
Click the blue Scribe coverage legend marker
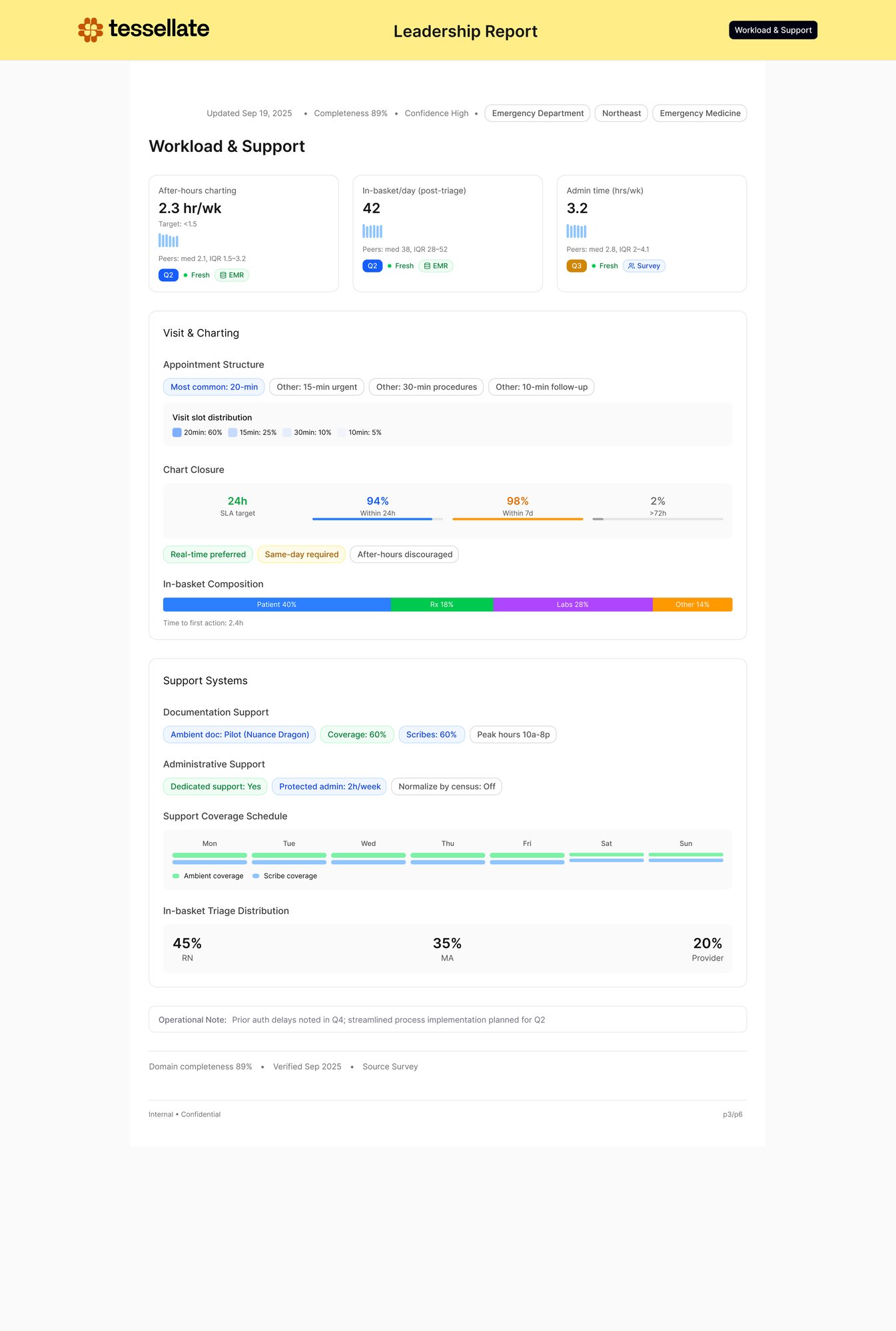pyautogui.click(x=256, y=876)
